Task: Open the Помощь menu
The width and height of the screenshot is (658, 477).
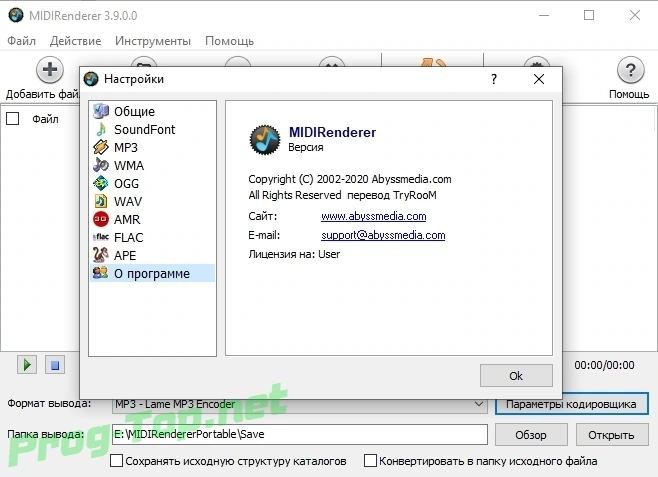Action: [229, 41]
